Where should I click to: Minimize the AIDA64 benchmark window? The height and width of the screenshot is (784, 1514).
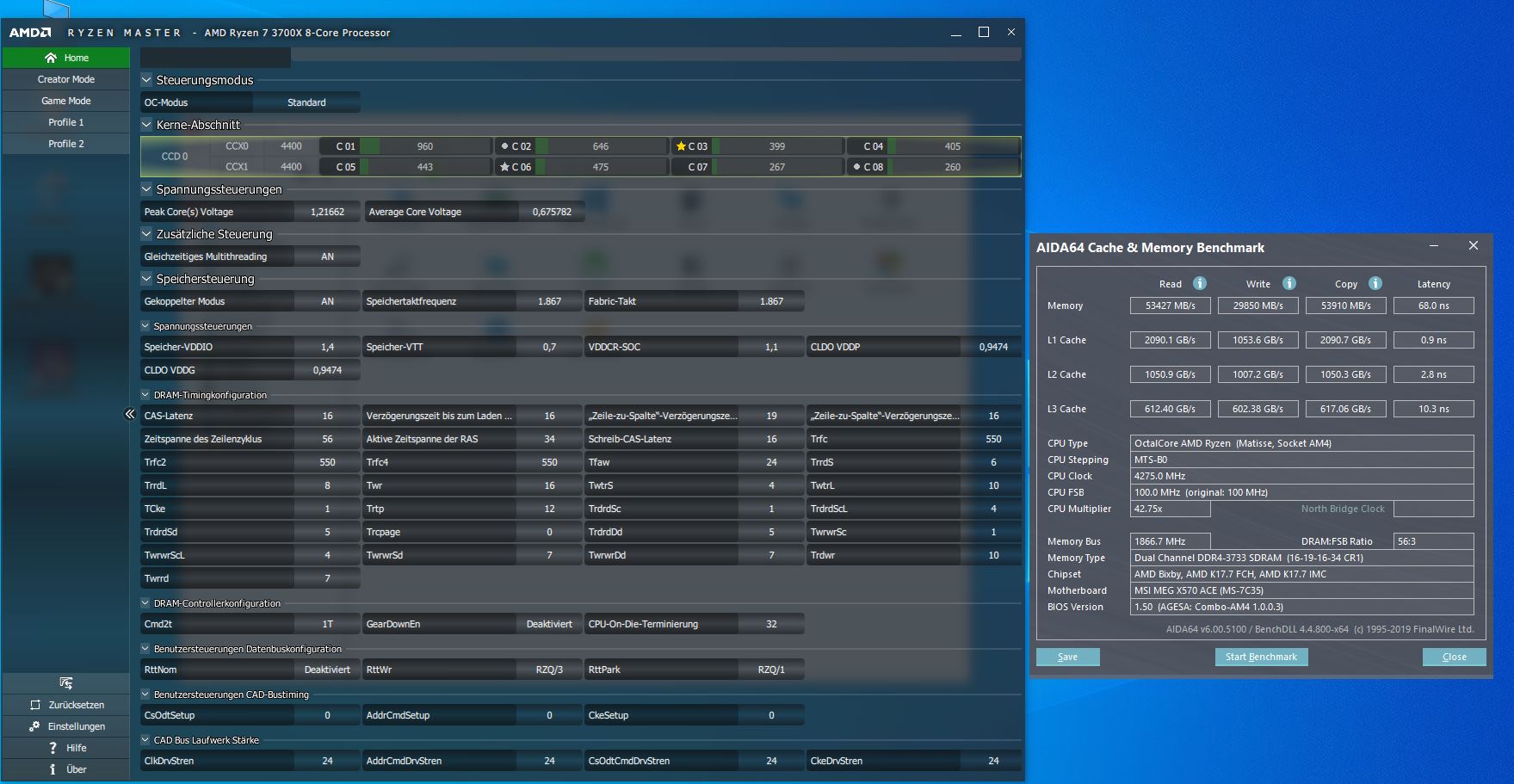(x=1434, y=246)
